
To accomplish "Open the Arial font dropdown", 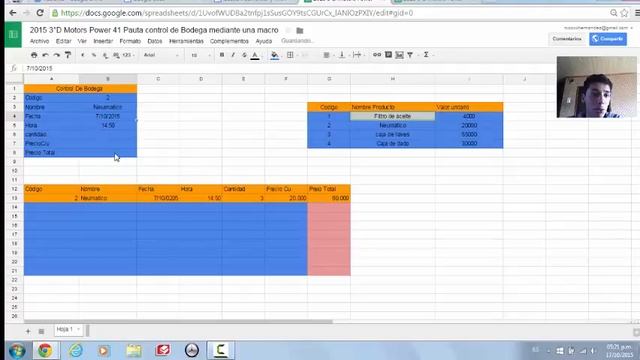I will point(161,55).
